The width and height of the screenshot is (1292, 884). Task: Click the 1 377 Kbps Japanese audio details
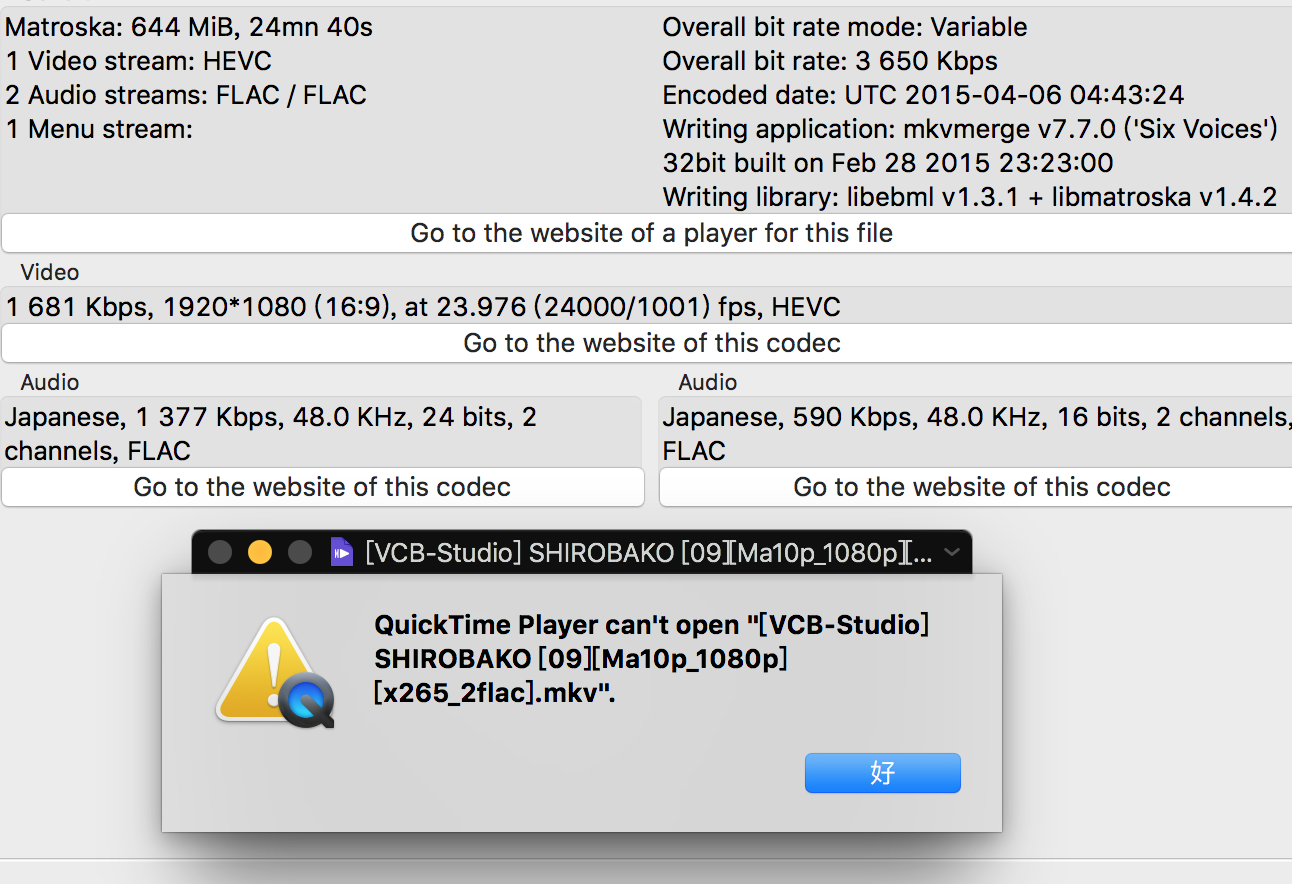click(270, 433)
